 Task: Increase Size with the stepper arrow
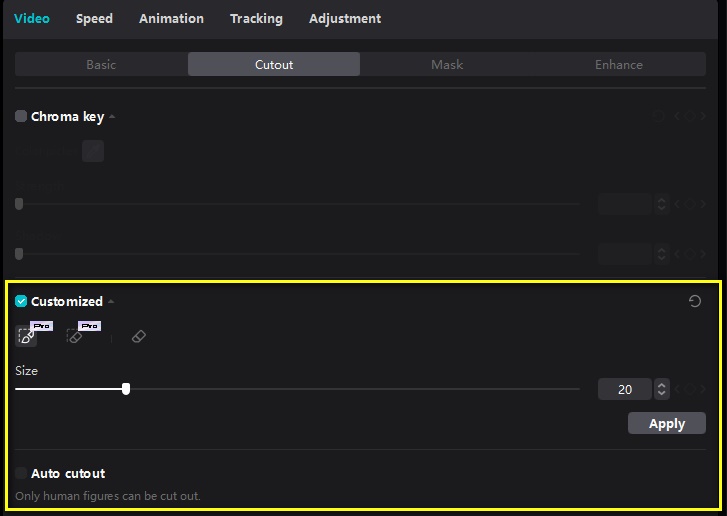[662, 385]
